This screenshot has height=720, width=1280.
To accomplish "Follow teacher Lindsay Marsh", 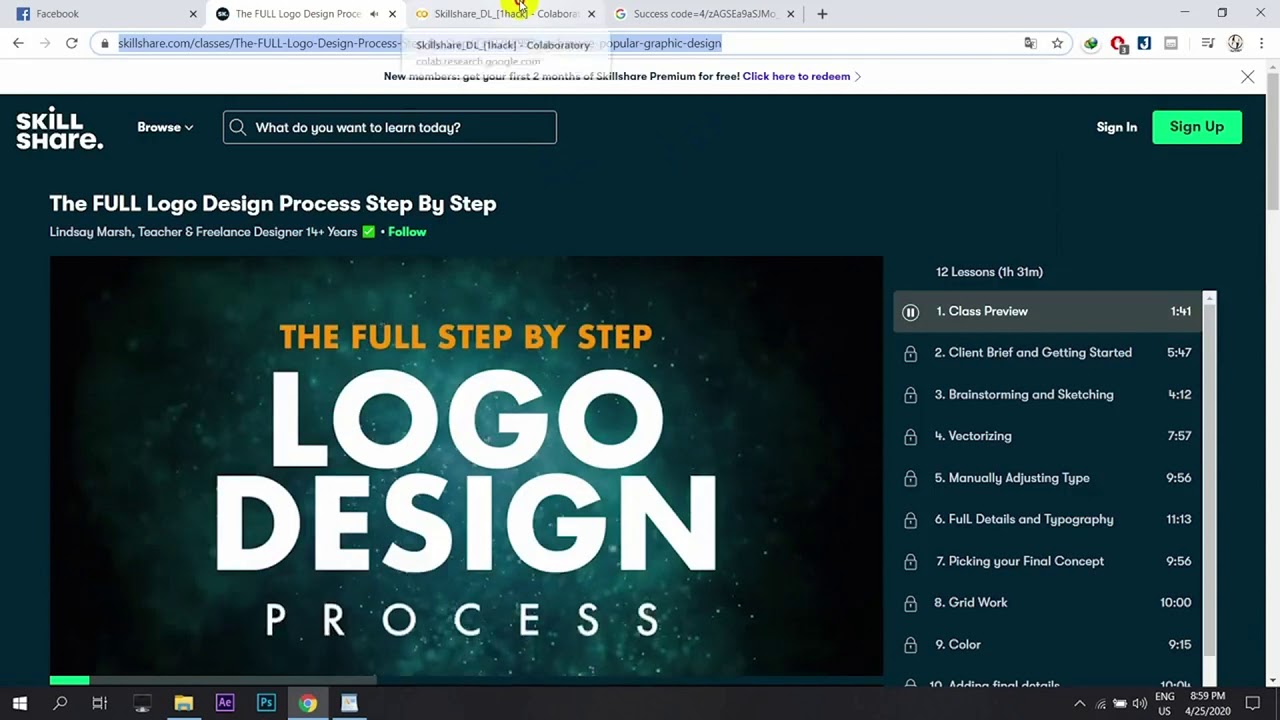I will (x=407, y=232).
